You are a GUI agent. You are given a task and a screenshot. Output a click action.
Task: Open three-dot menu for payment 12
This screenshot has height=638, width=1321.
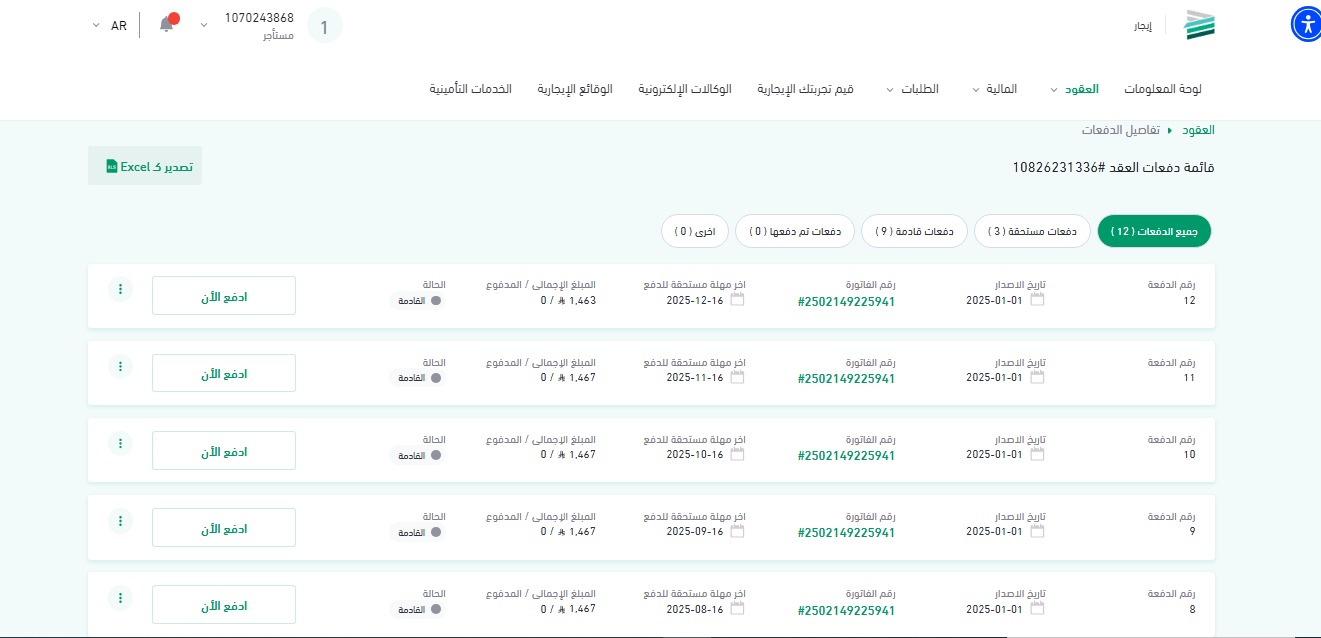click(x=120, y=289)
